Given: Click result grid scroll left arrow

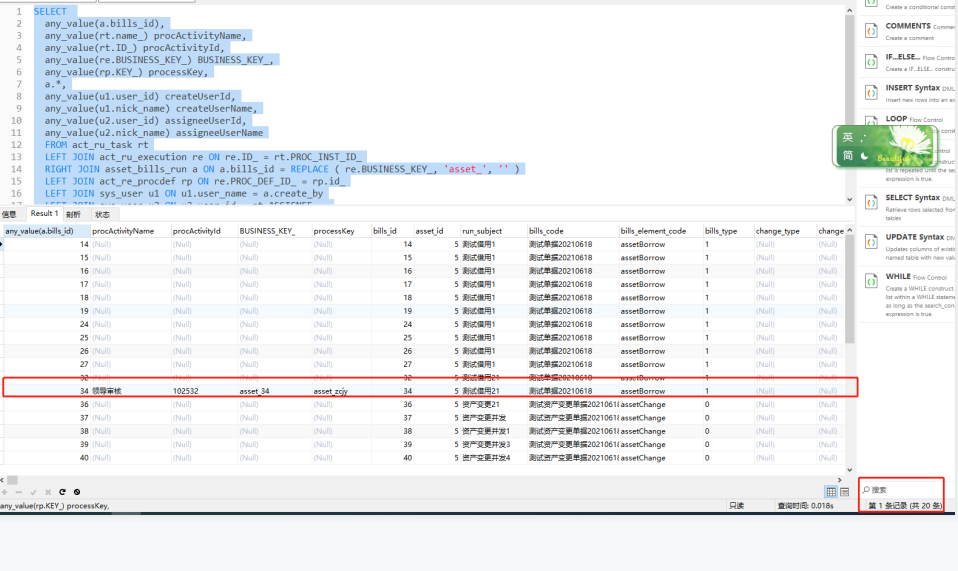Looking at the screenshot, I should point(2,480).
